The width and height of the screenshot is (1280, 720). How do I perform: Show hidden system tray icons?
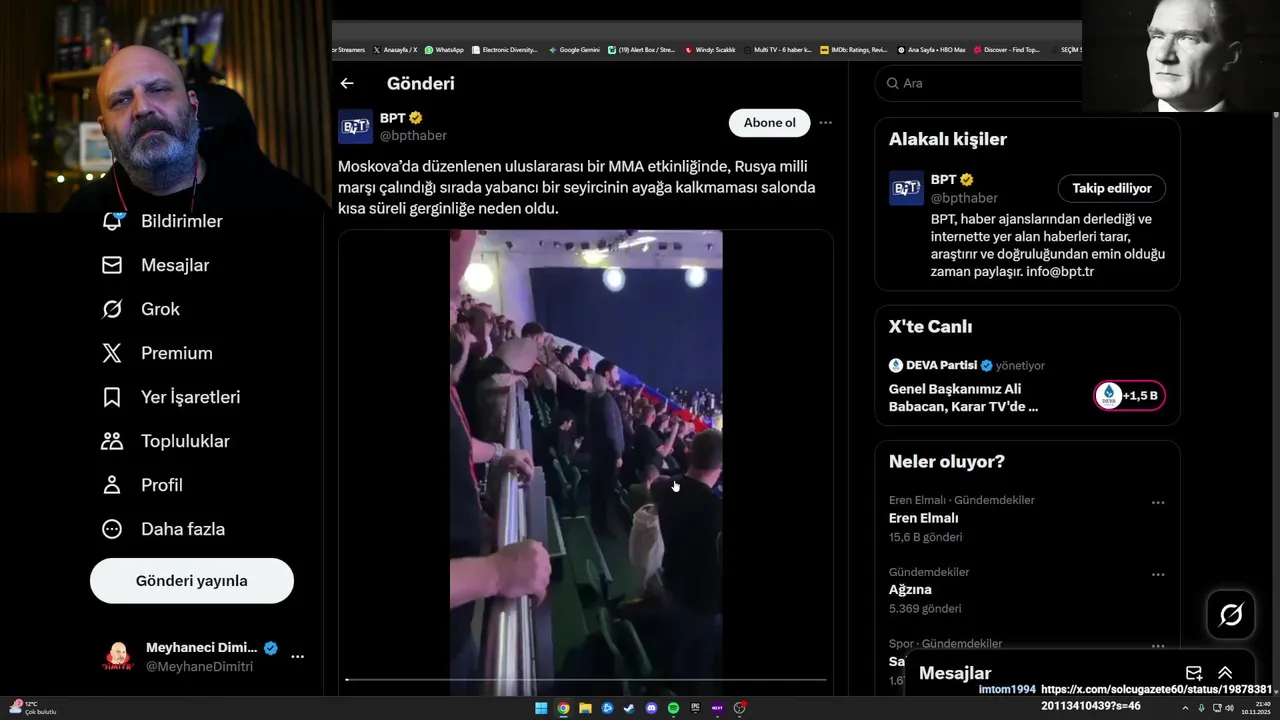1185,708
